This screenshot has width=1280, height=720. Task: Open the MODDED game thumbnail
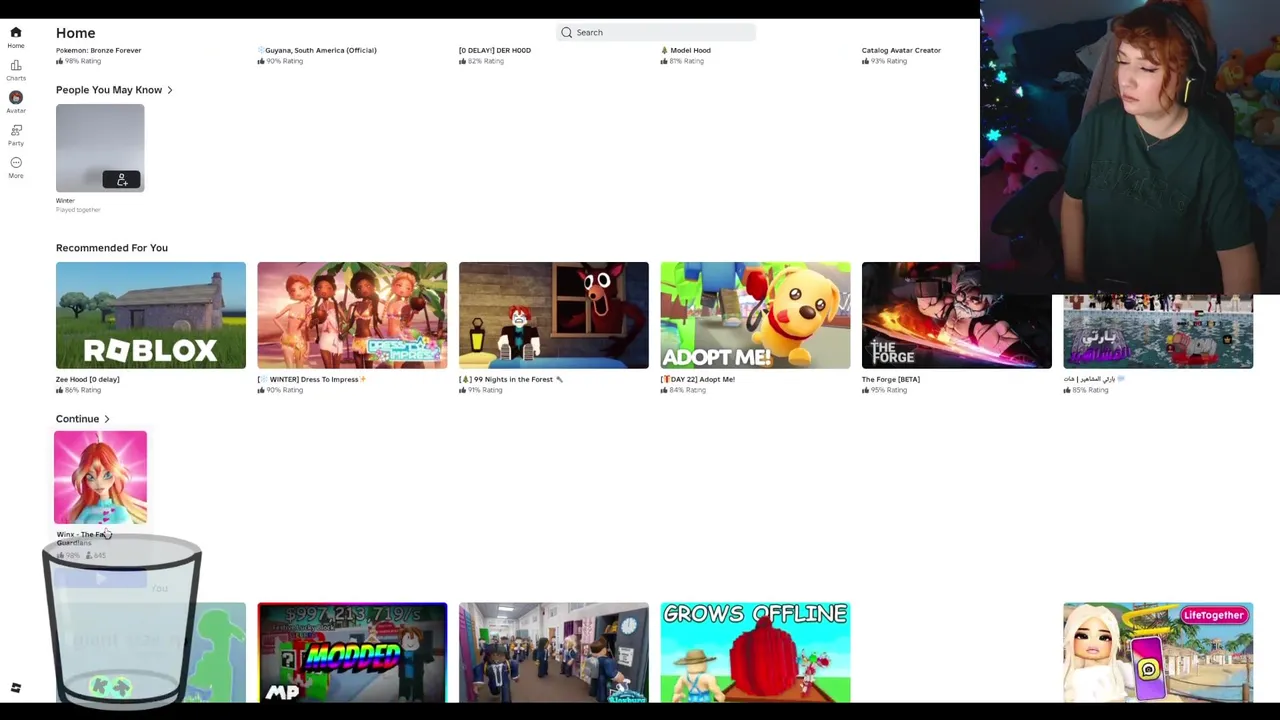pos(352,653)
